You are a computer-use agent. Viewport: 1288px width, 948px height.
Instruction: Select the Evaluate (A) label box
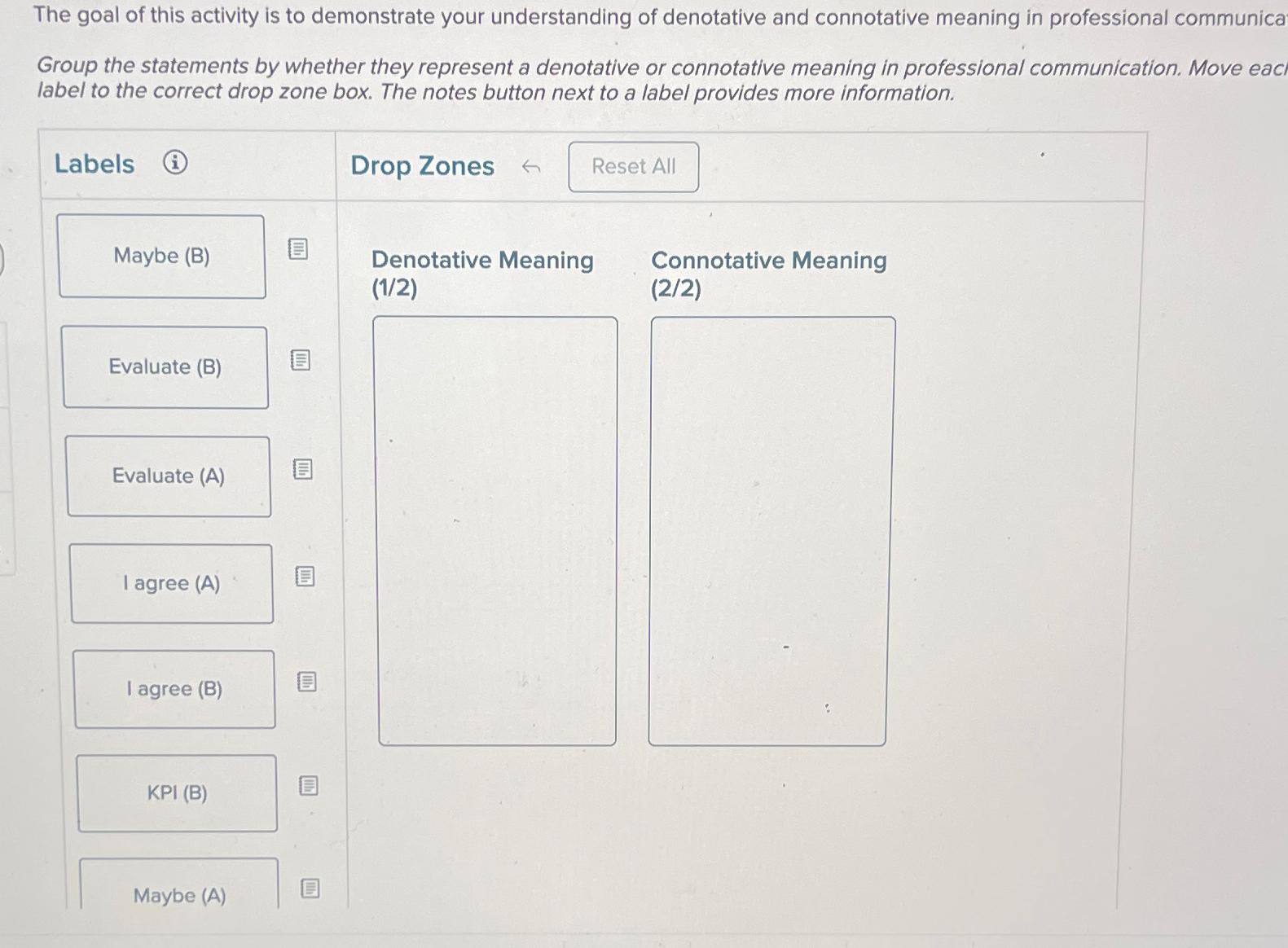[x=169, y=476]
